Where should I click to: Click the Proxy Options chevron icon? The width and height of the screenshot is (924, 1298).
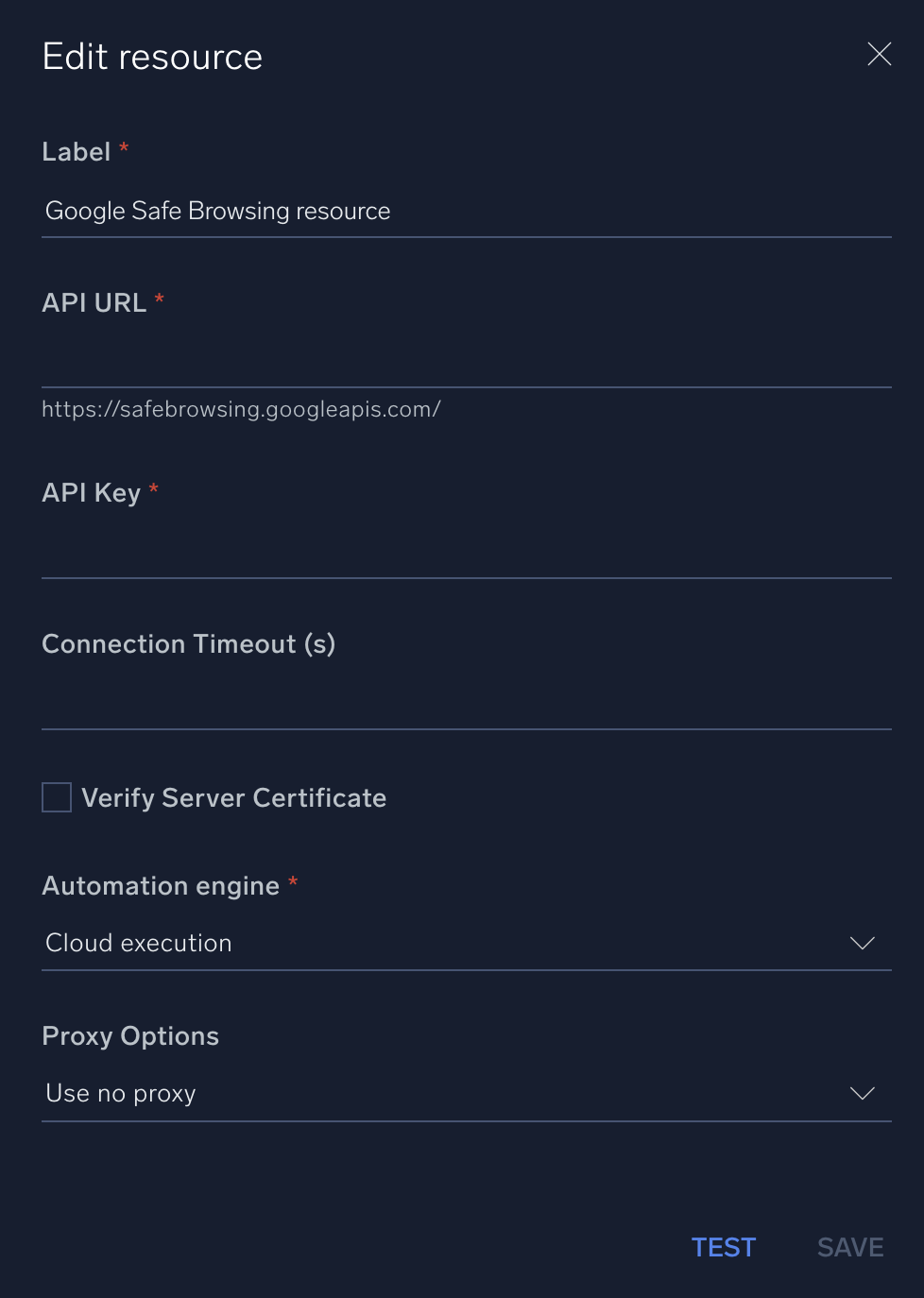coord(861,1093)
